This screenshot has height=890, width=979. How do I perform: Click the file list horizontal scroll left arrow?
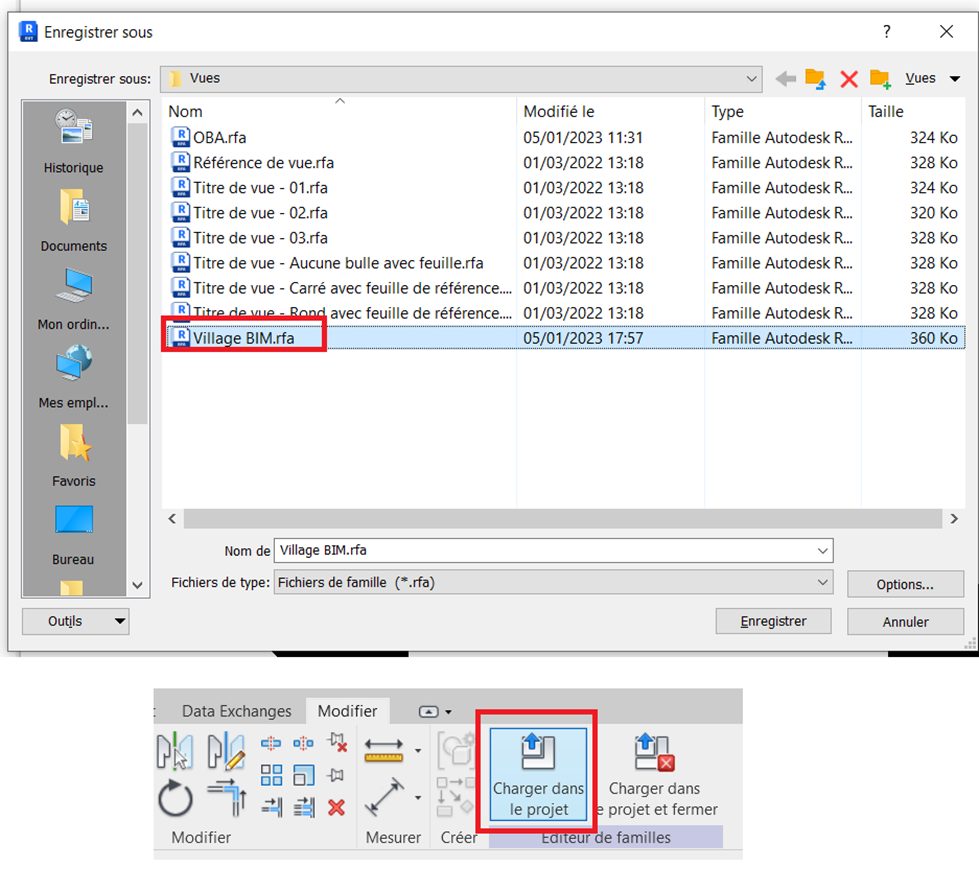172,519
